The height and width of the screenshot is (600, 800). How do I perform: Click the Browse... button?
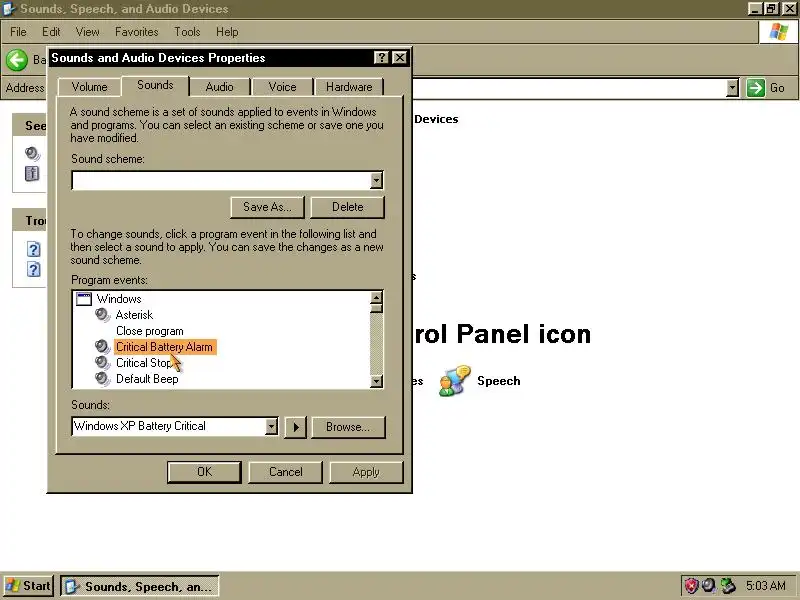(348, 427)
